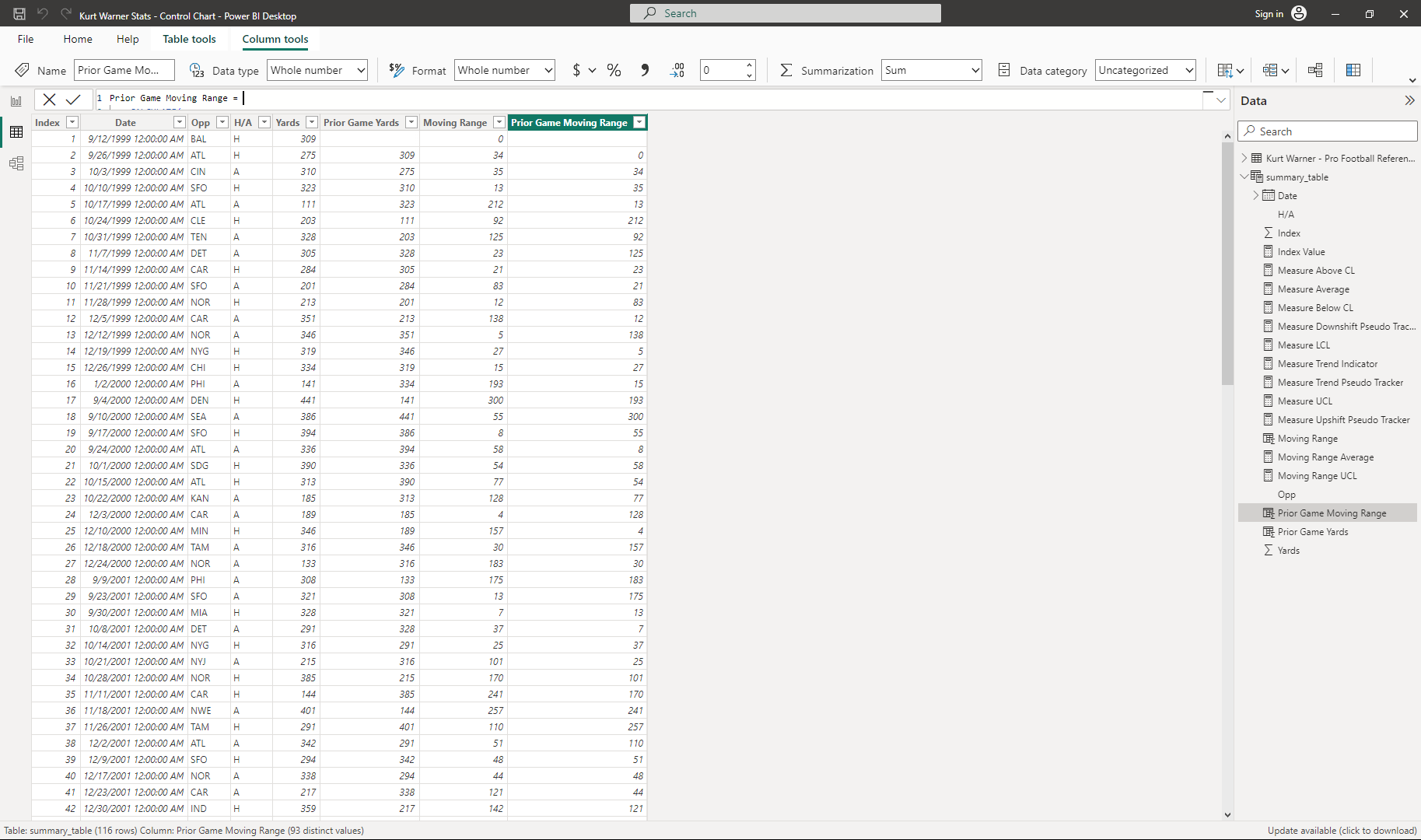Open the Data category dropdown

1146,70
